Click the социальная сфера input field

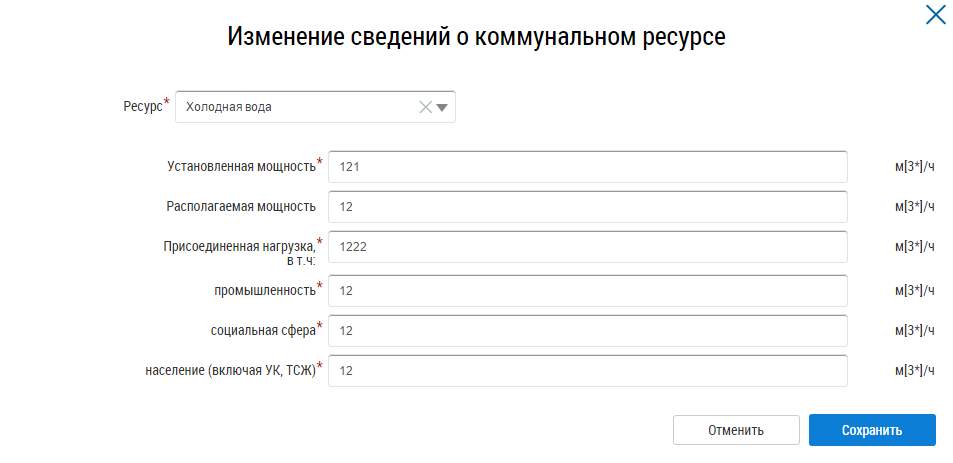[587, 330]
